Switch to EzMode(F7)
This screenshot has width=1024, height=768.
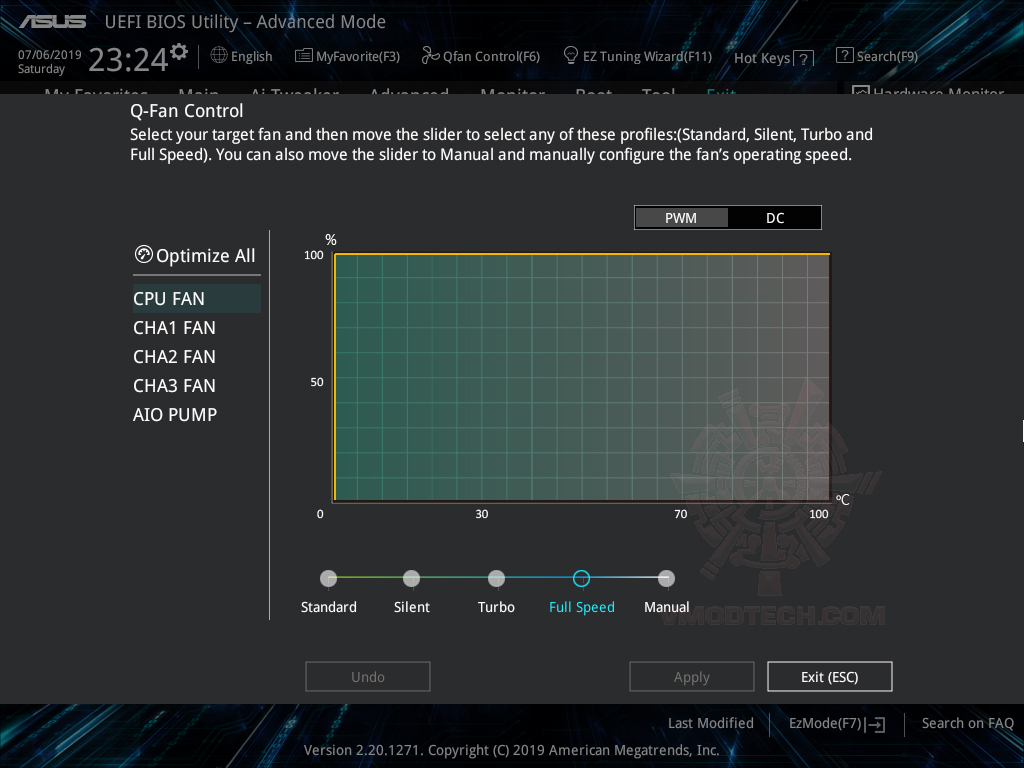836,723
